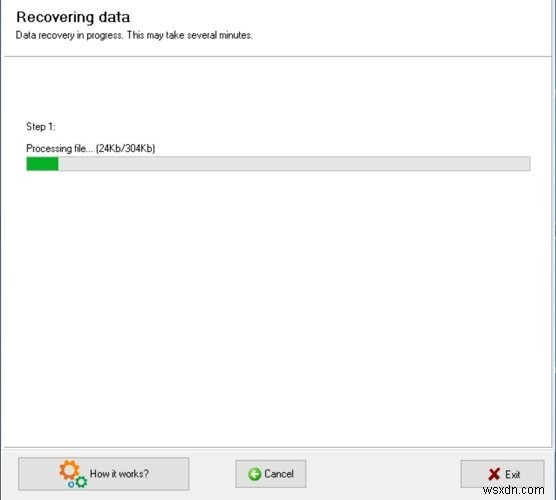Open the "How it works?" help
Image resolution: width=556 pixels, height=500 pixels.
coord(104,474)
